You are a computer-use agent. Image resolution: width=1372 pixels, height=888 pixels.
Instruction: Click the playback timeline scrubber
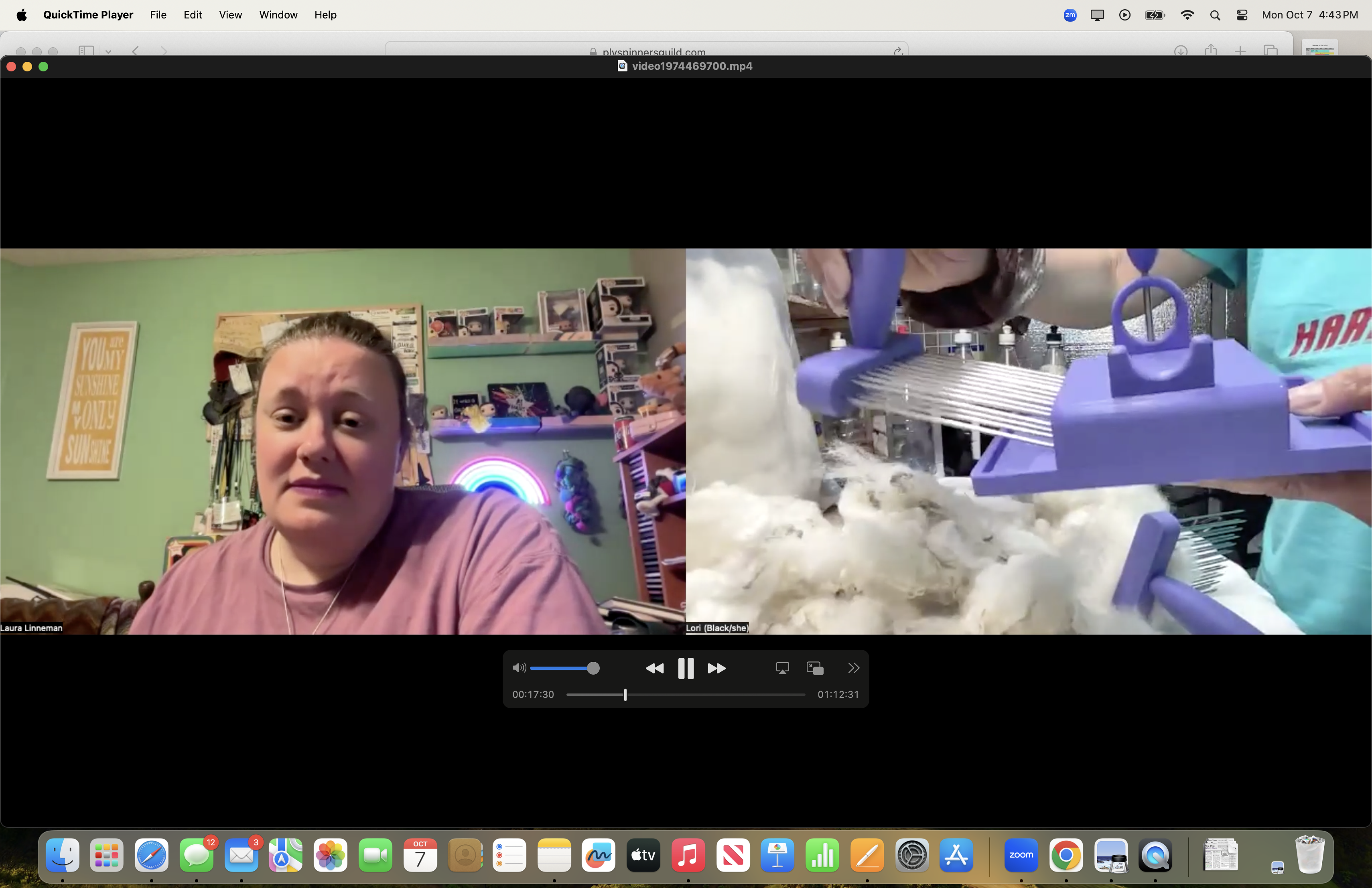(x=625, y=694)
